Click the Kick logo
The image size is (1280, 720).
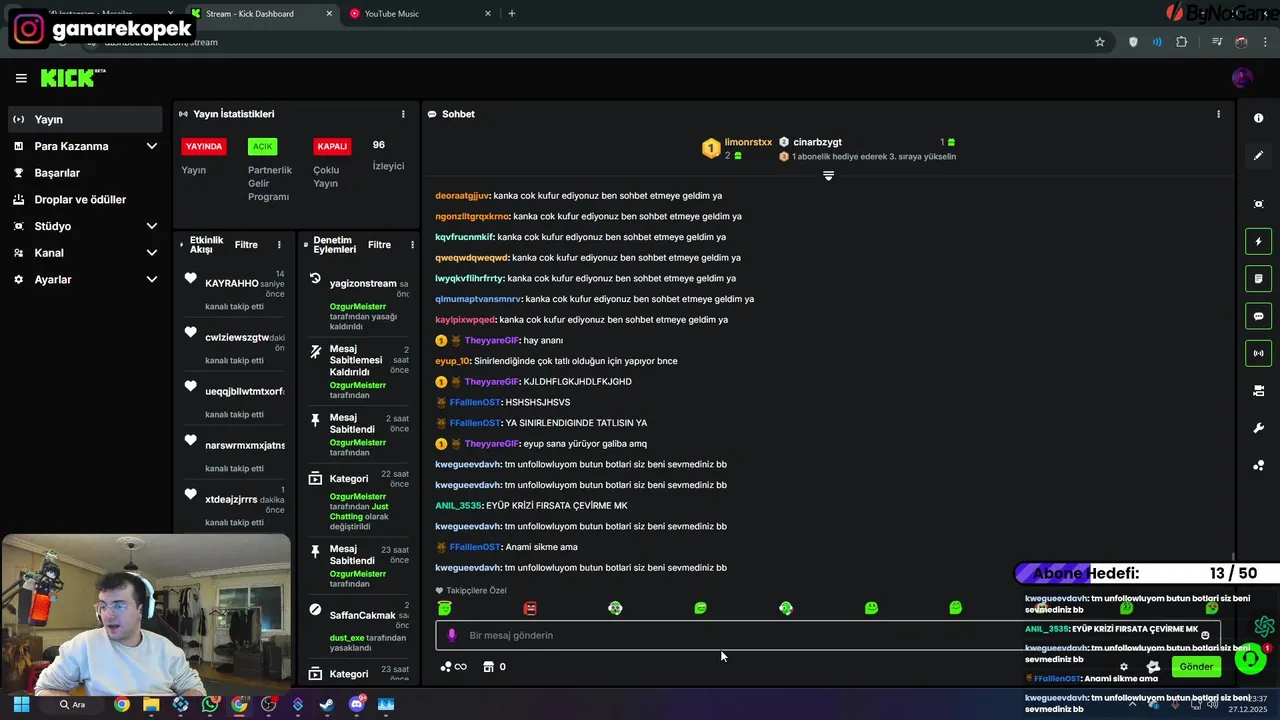[72, 78]
